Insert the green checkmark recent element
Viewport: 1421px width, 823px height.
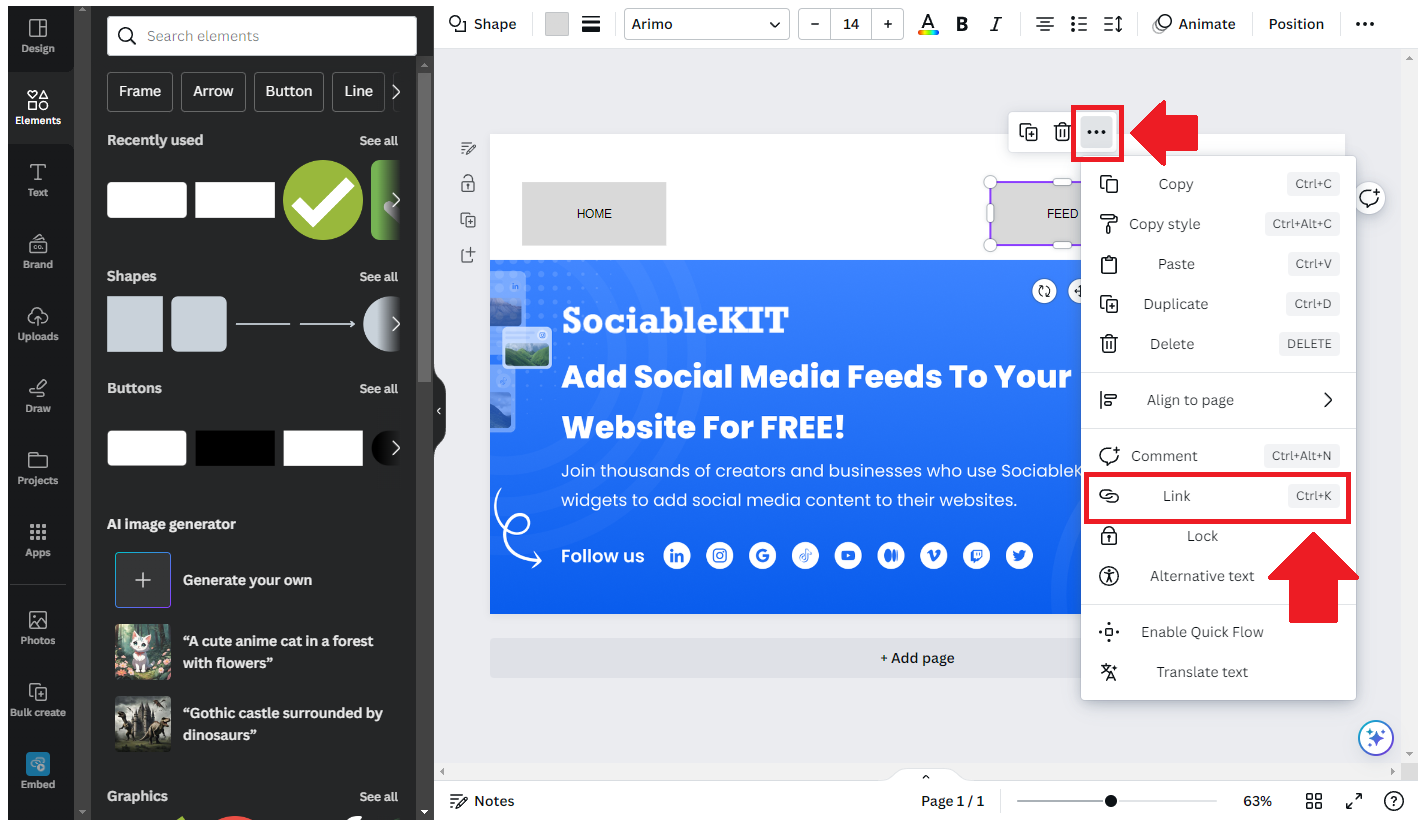click(323, 200)
